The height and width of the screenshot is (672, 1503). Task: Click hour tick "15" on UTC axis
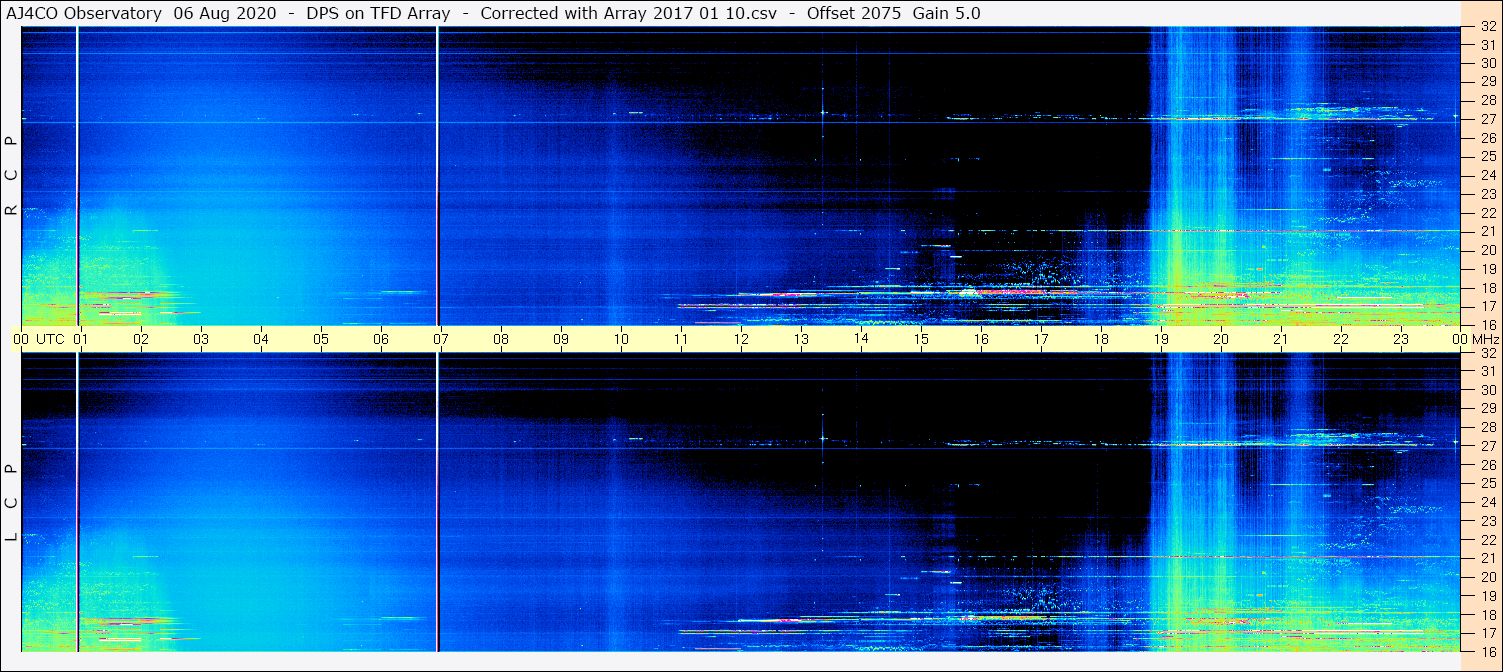pyautogui.click(x=921, y=339)
